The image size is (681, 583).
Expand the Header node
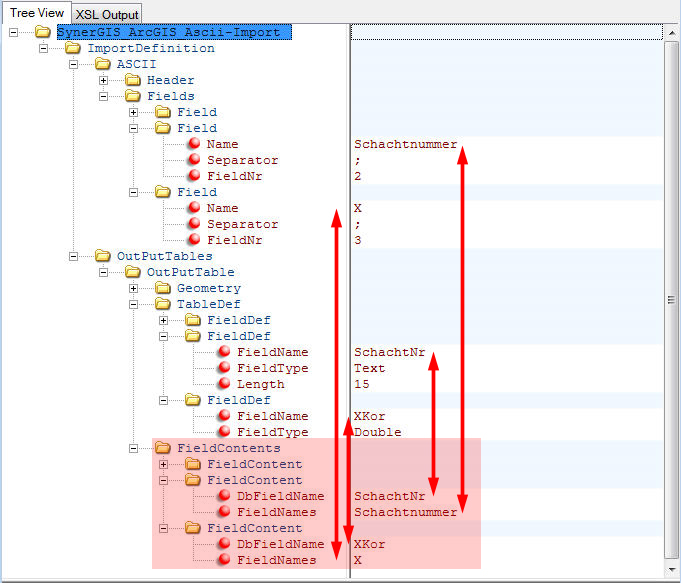point(103,80)
